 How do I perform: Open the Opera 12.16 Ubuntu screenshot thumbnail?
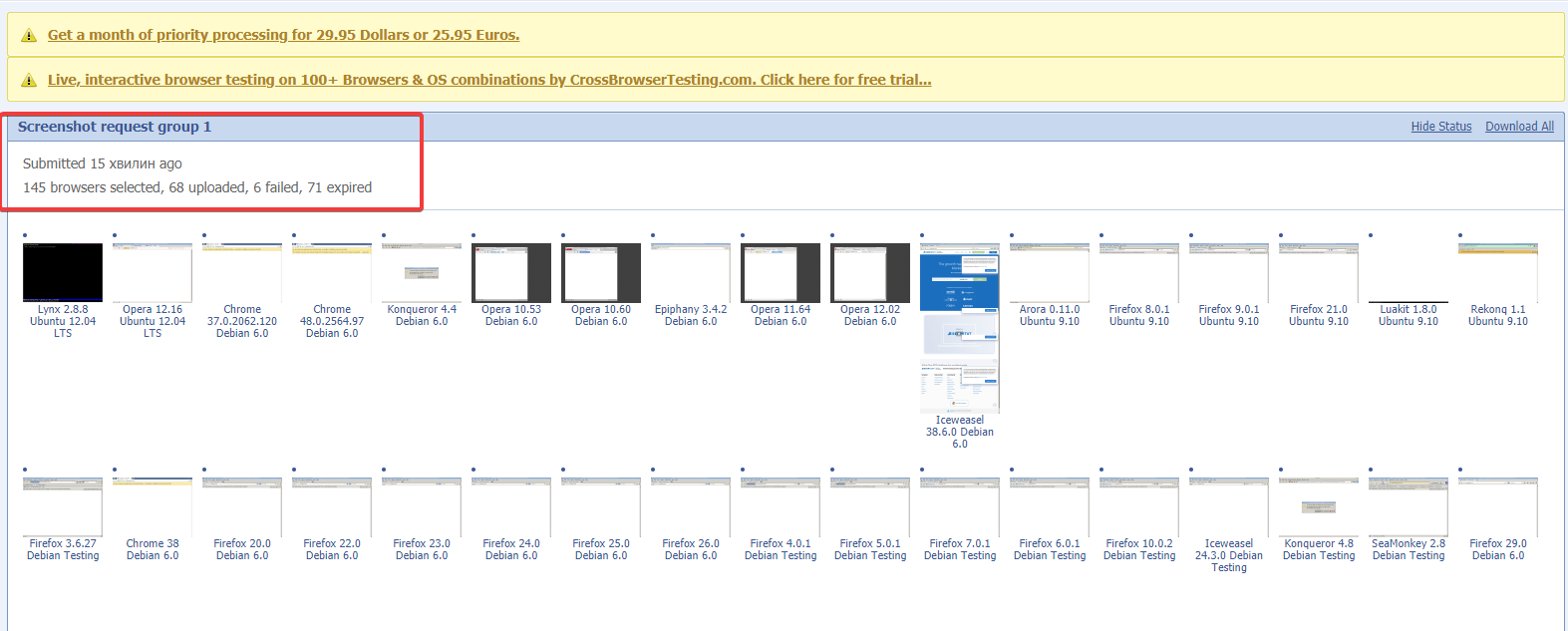click(153, 272)
